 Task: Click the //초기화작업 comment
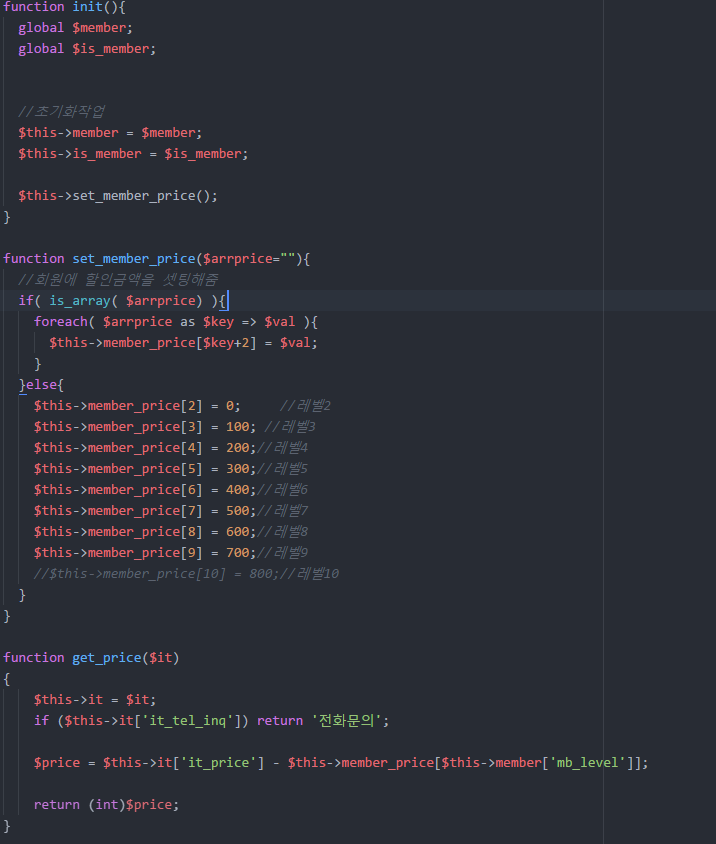(x=61, y=111)
